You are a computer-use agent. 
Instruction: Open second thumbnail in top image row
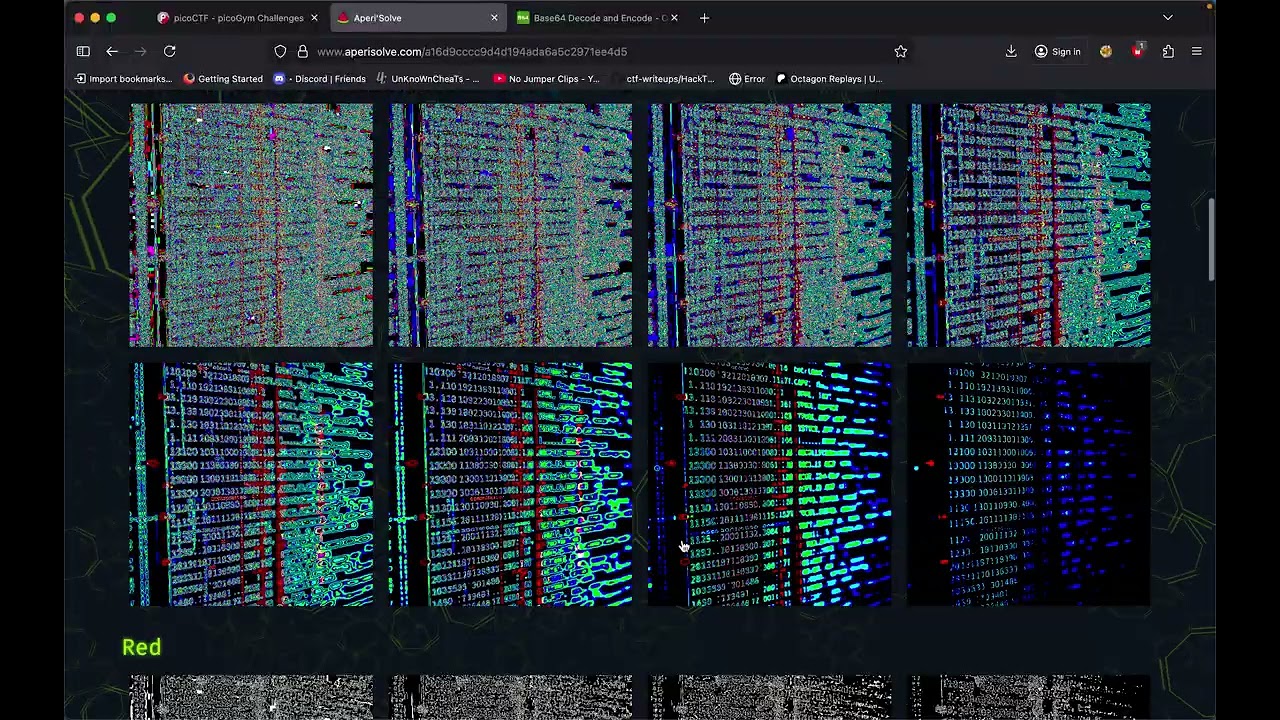pos(510,225)
